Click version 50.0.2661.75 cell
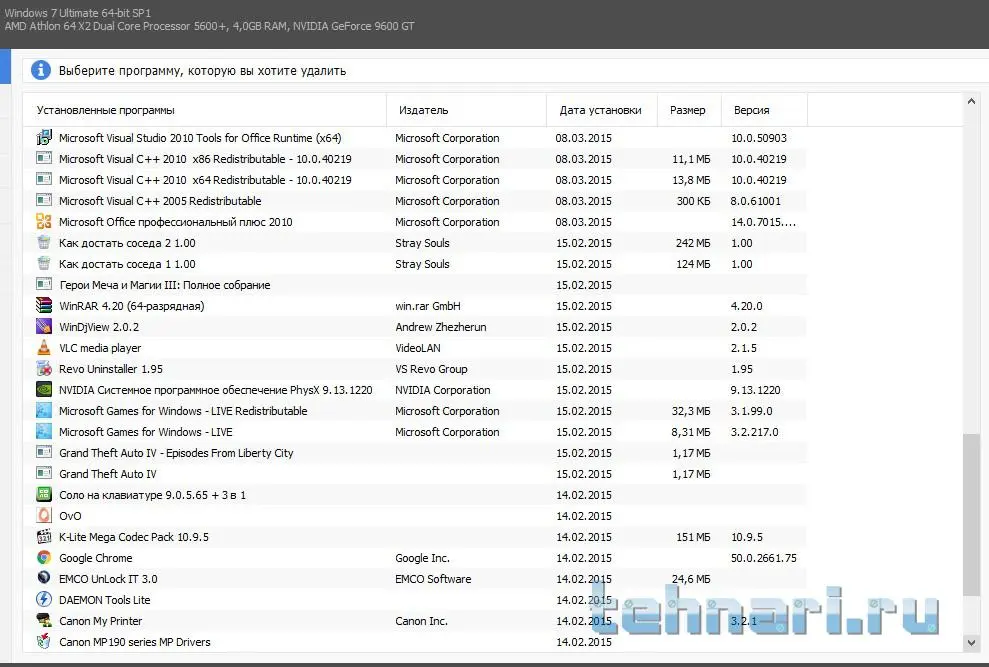This screenshot has height=667, width=989. (763, 558)
